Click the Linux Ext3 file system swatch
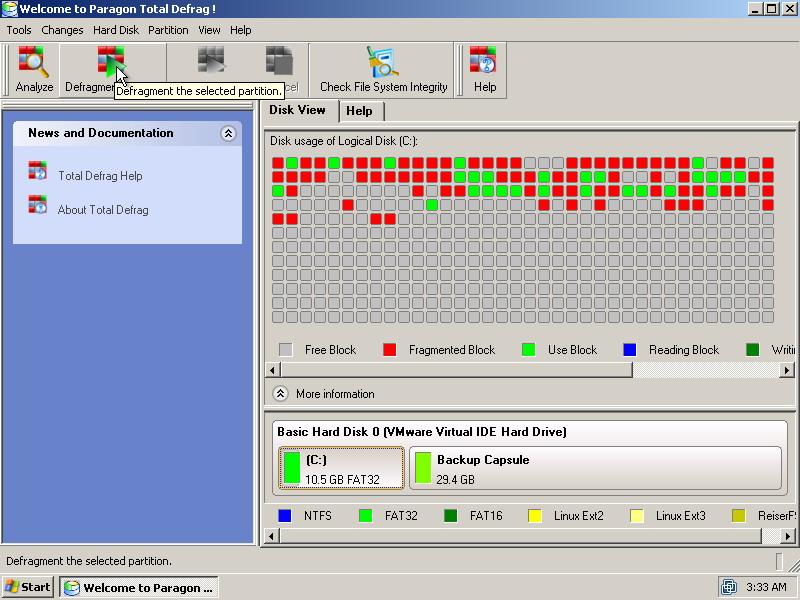 (637, 516)
